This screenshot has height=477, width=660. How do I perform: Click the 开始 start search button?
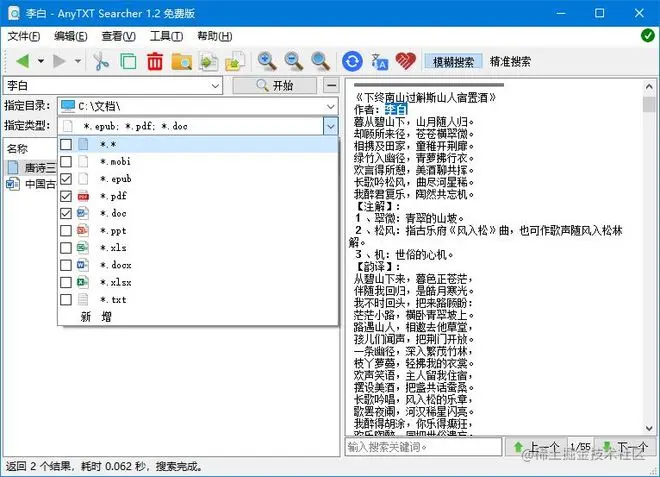tap(274, 86)
